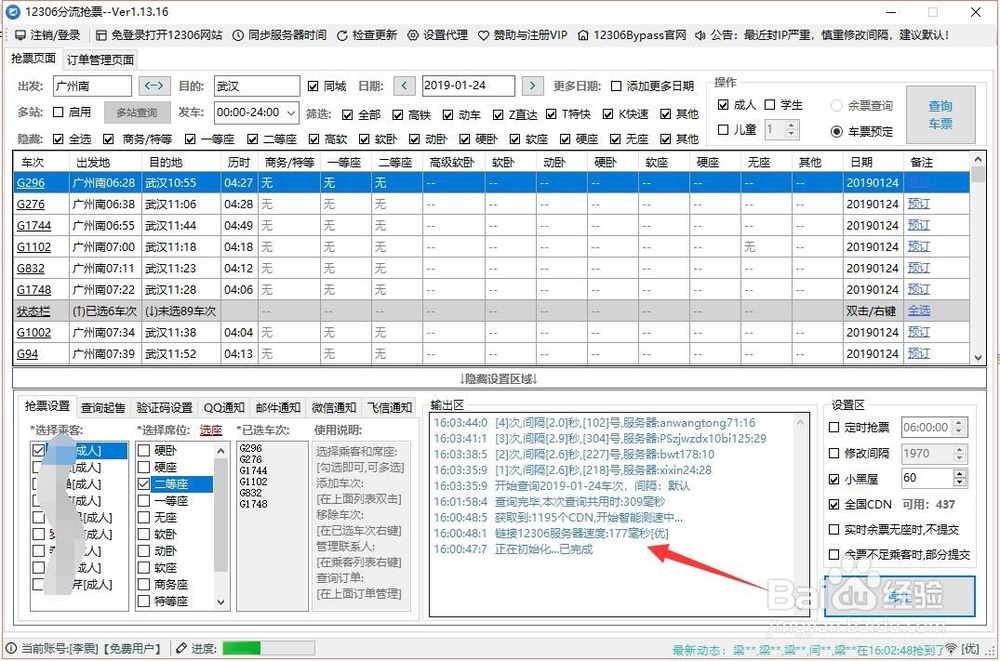This screenshot has width=1000, height=661.
Task: Click 检查更新 refresh icon
Action: [342, 35]
